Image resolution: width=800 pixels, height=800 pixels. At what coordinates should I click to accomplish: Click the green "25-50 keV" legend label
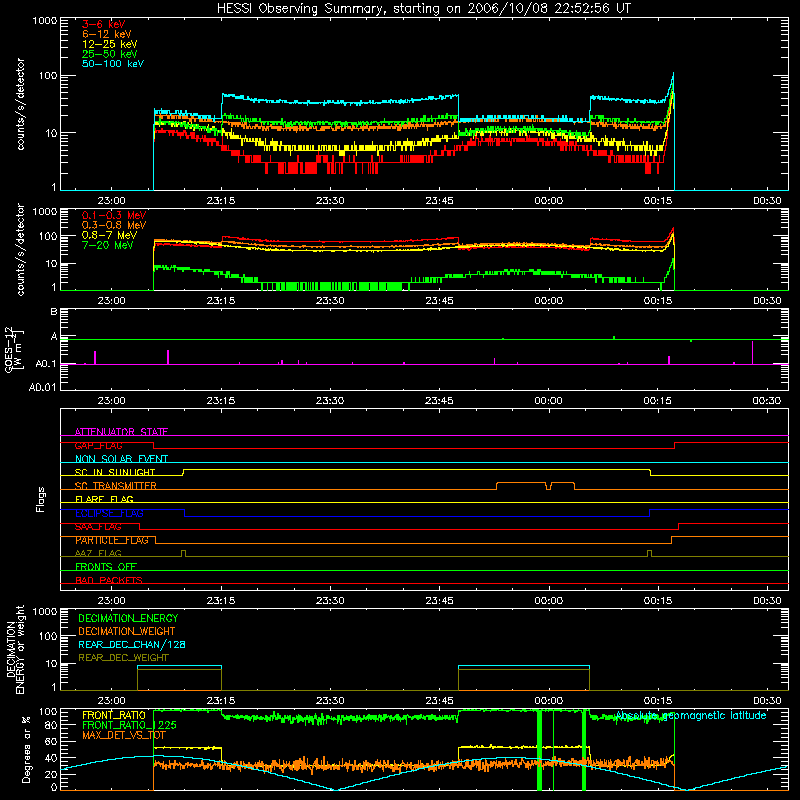click(x=110, y=54)
